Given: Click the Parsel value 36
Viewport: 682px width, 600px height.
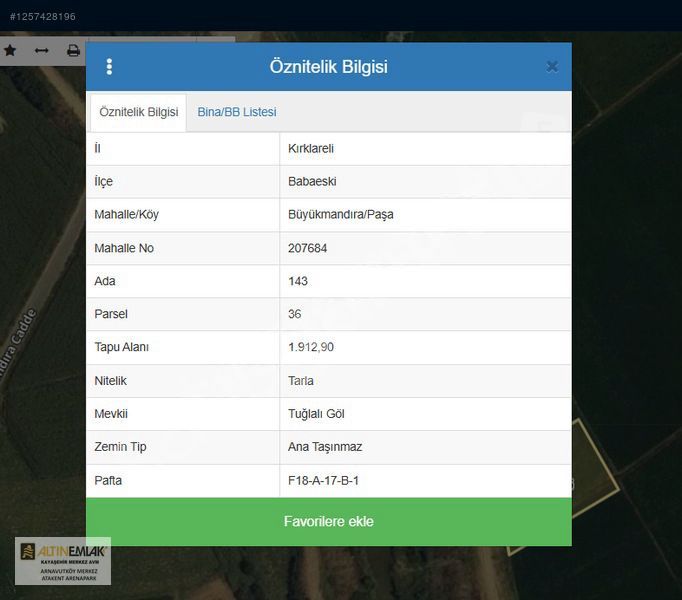Looking at the screenshot, I should (295, 314).
